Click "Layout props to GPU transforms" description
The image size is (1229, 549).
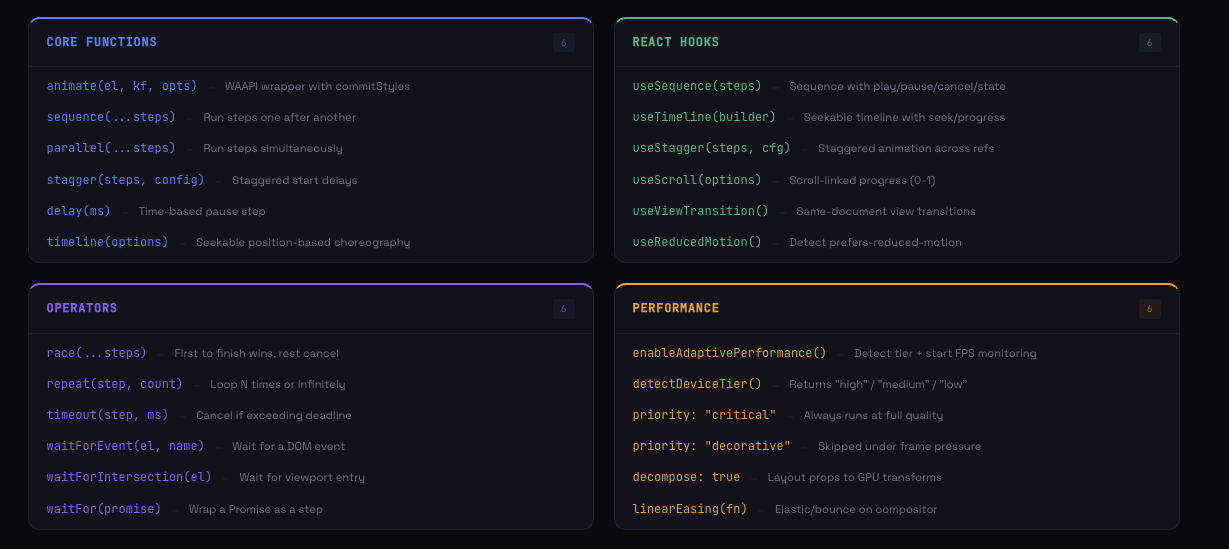point(854,477)
